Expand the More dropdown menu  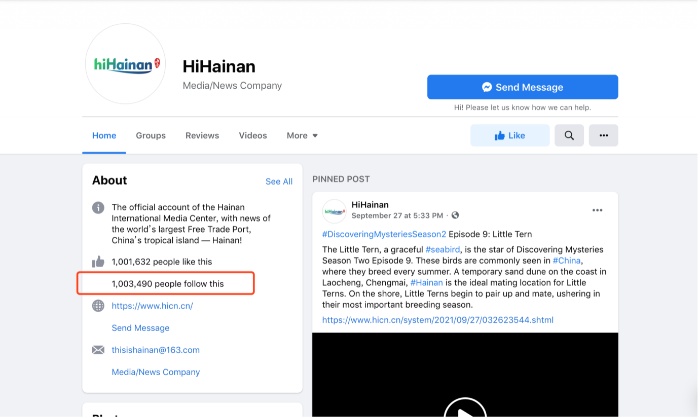(x=302, y=135)
